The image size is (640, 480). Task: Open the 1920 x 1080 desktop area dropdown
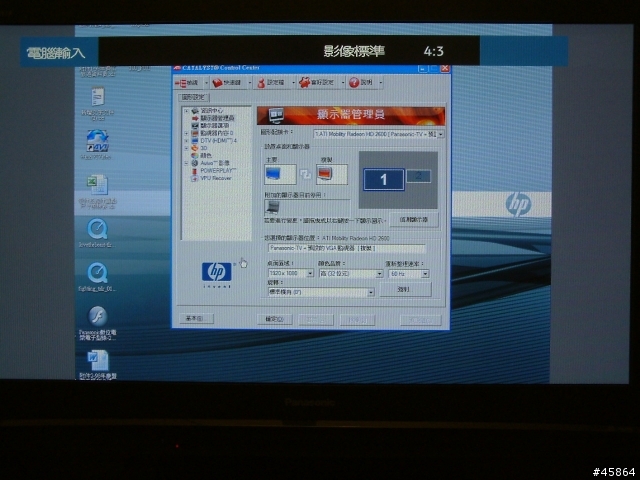(291, 273)
